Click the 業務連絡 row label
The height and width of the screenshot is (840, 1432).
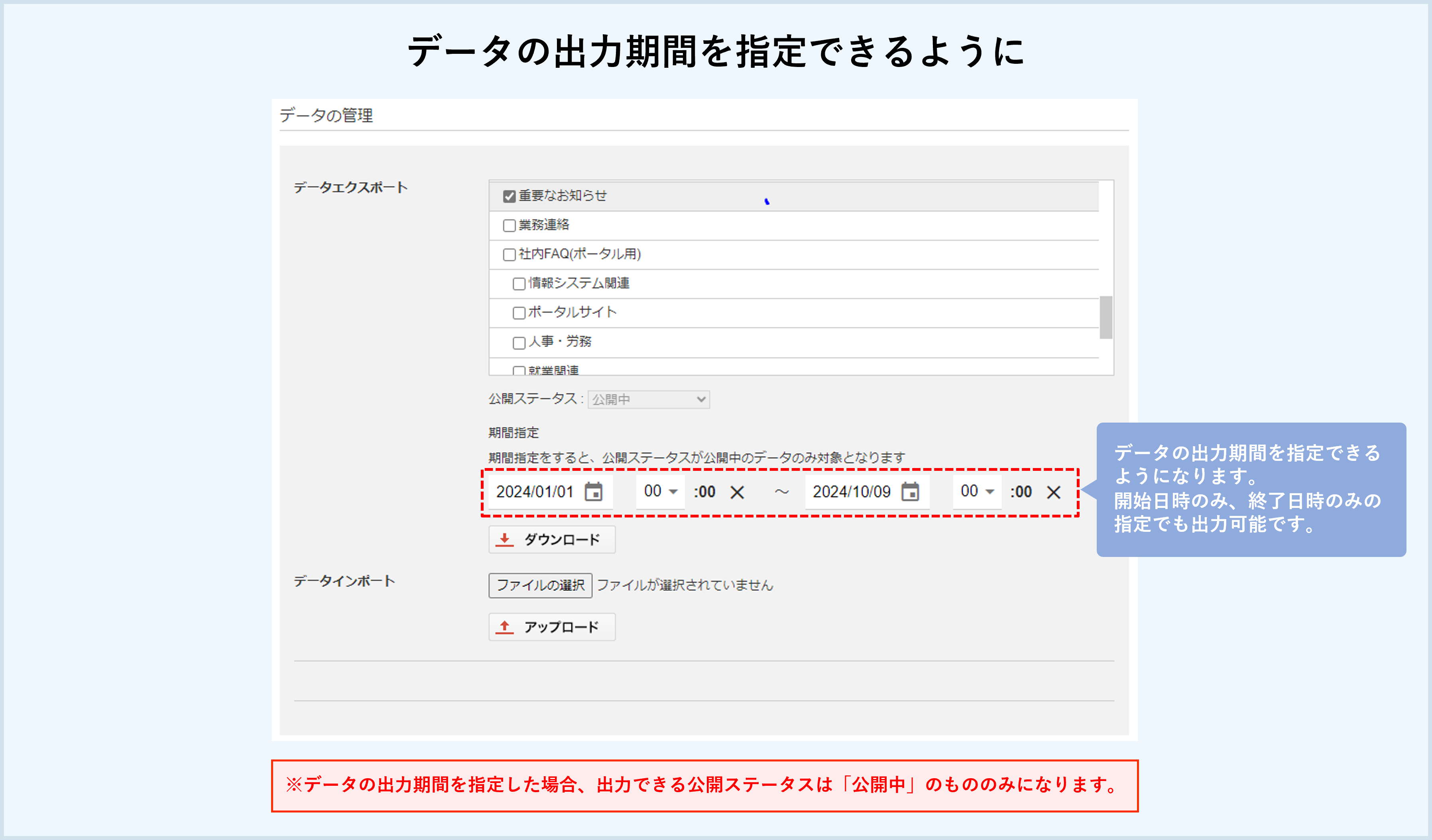(544, 225)
